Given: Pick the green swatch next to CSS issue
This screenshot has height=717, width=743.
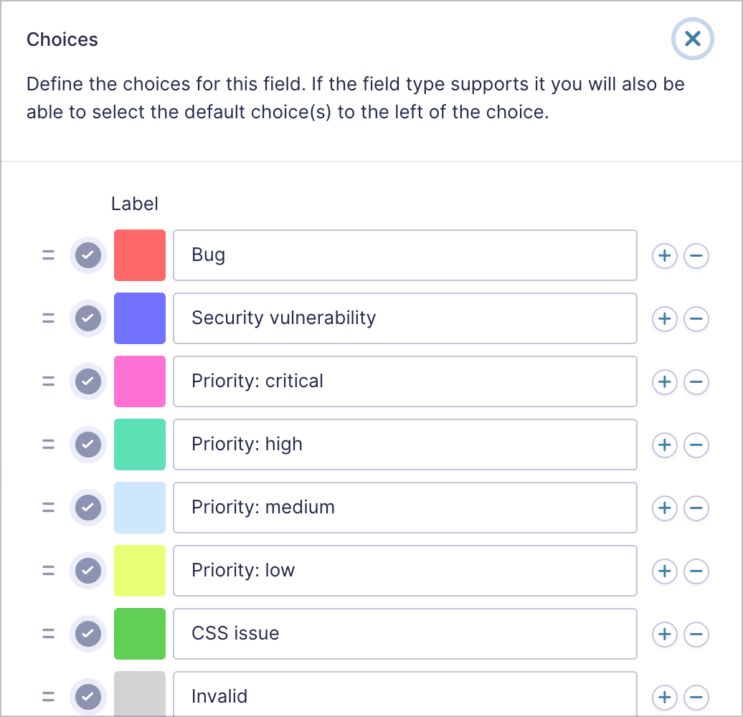Looking at the screenshot, I should (x=140, y=634).
